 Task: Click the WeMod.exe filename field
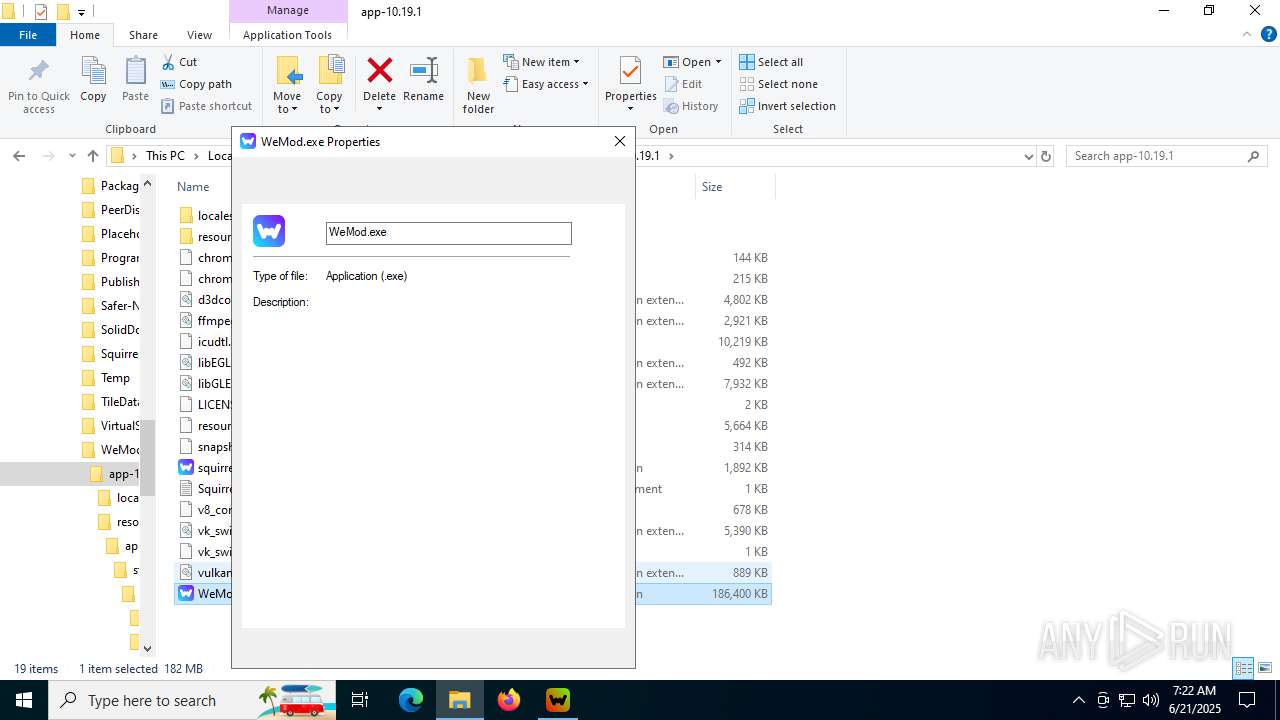448,232
